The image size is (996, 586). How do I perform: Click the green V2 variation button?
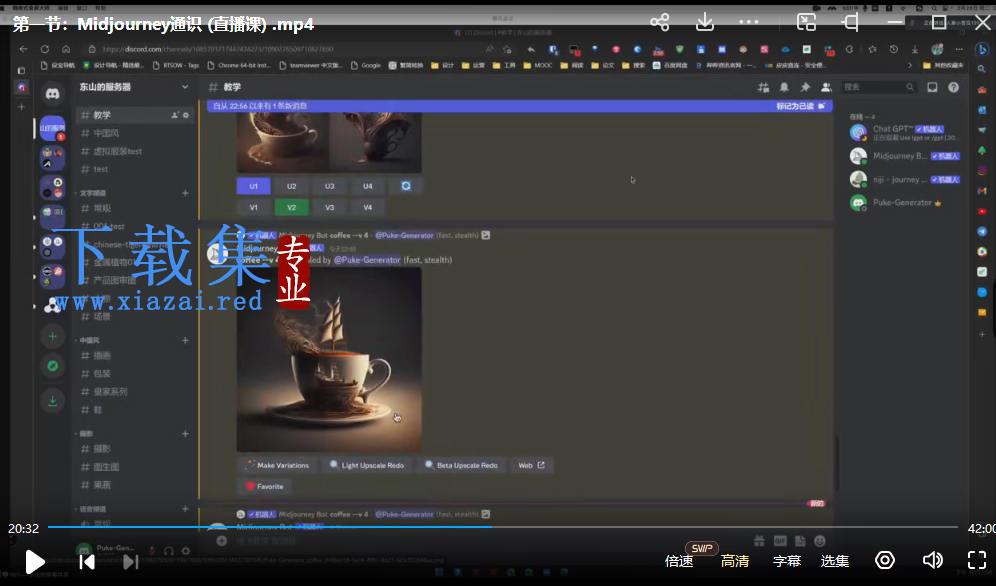pos(292,208)
